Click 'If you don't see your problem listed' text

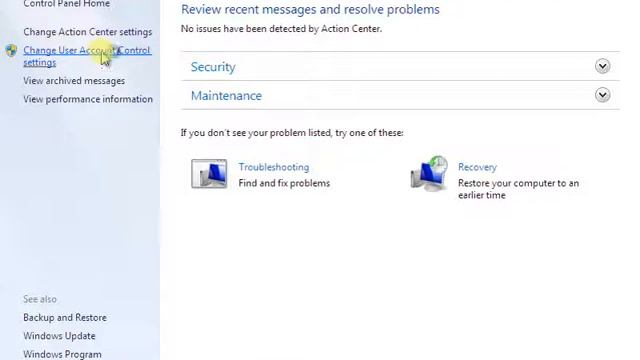pyautogui.click(x=292, y=133)
